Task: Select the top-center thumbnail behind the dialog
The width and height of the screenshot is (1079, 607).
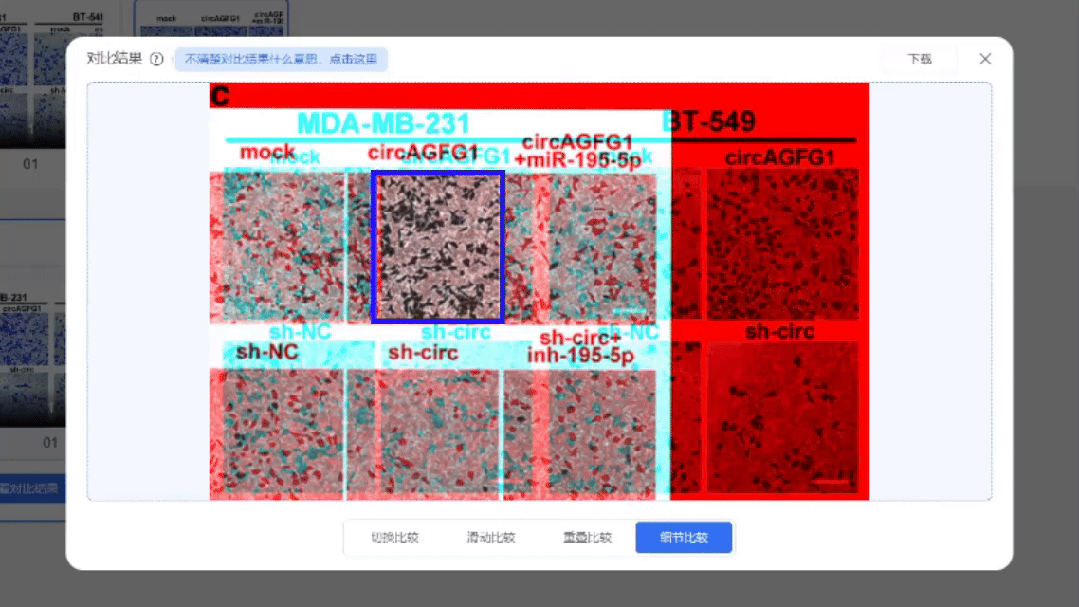Action: (211, 19)
